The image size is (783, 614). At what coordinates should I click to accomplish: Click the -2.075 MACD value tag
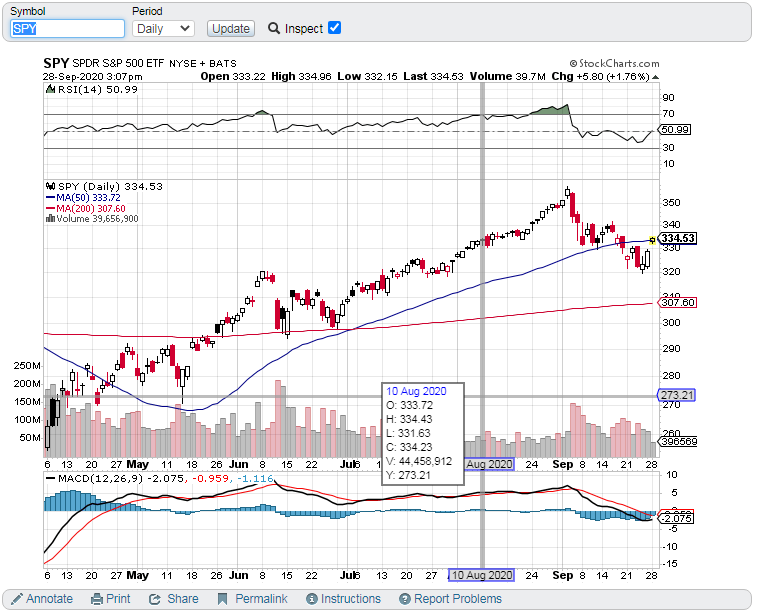[x=677, y=519]
